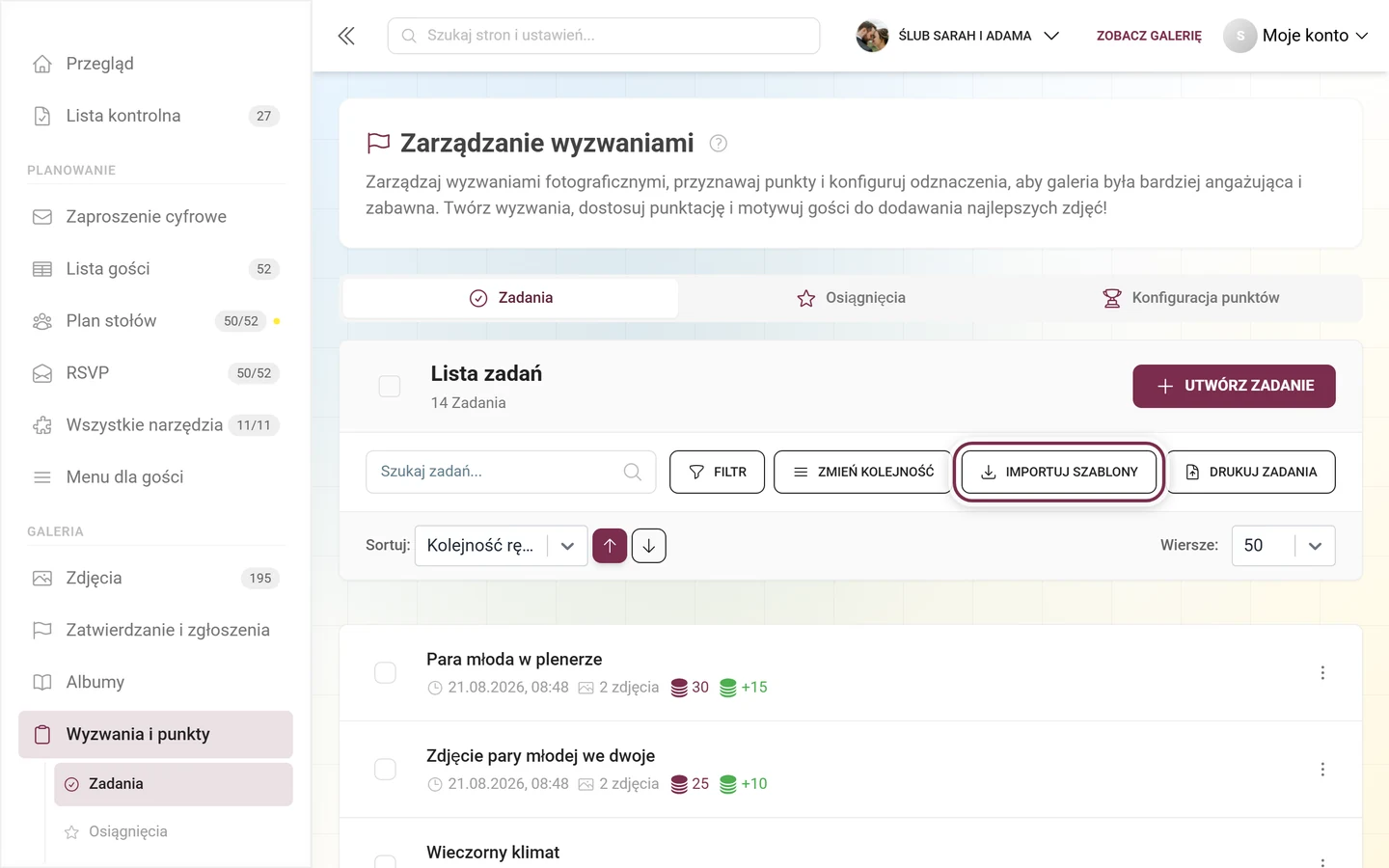
Task: Toggle the select-all checkbox beside Lista zadań
Action: point(390,387)
